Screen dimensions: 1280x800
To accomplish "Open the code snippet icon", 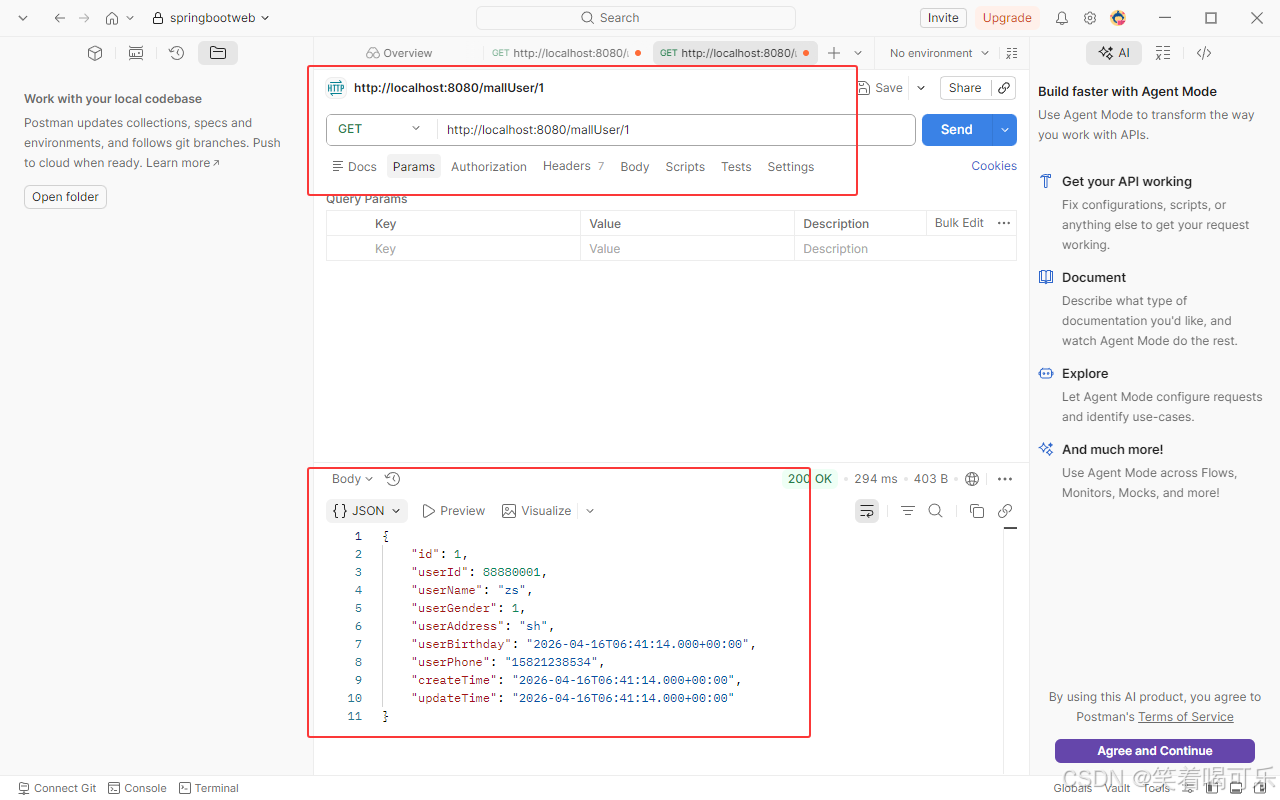I will click(x=1204, y=53).
